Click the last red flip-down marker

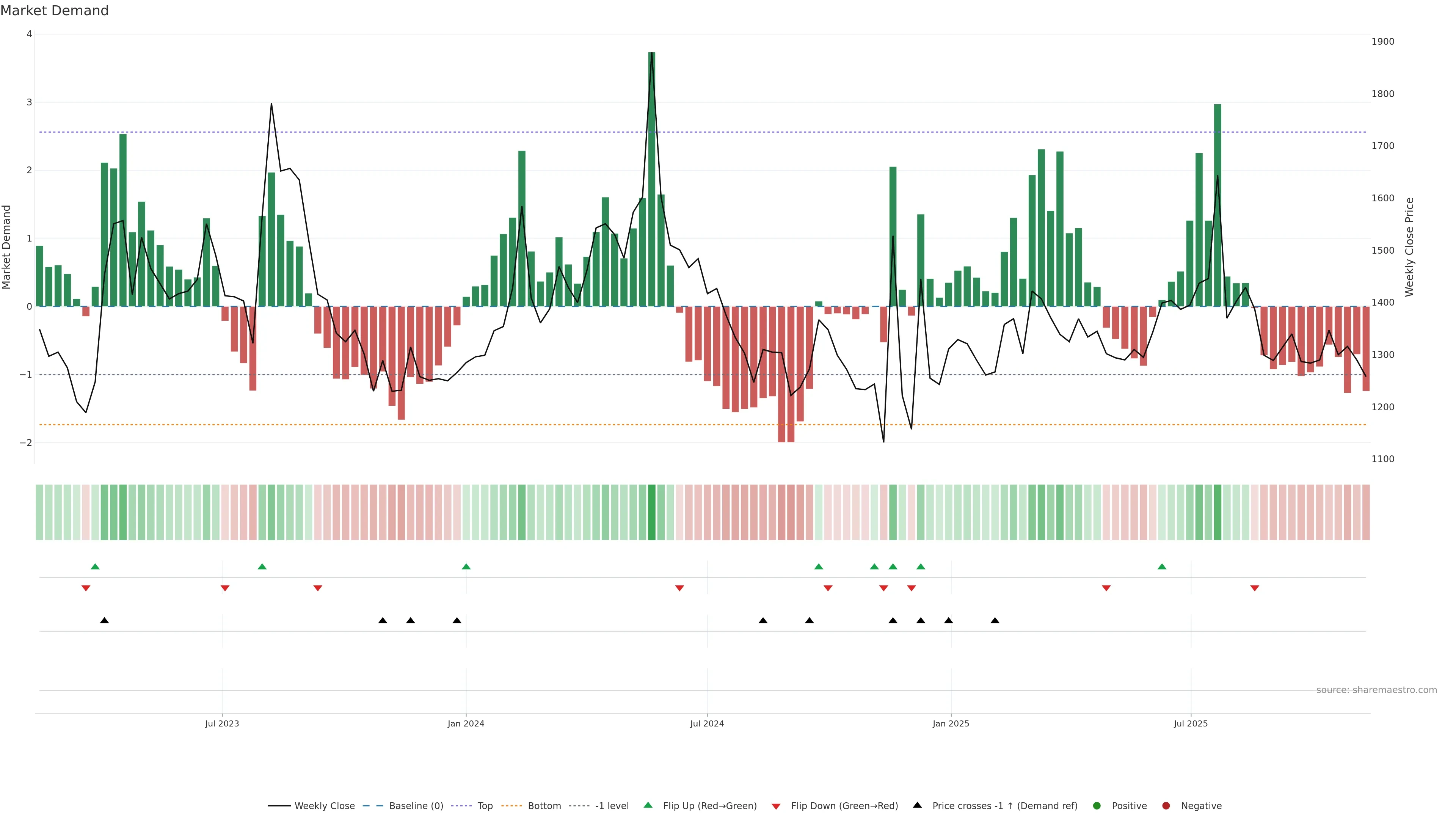[1255, 588]
